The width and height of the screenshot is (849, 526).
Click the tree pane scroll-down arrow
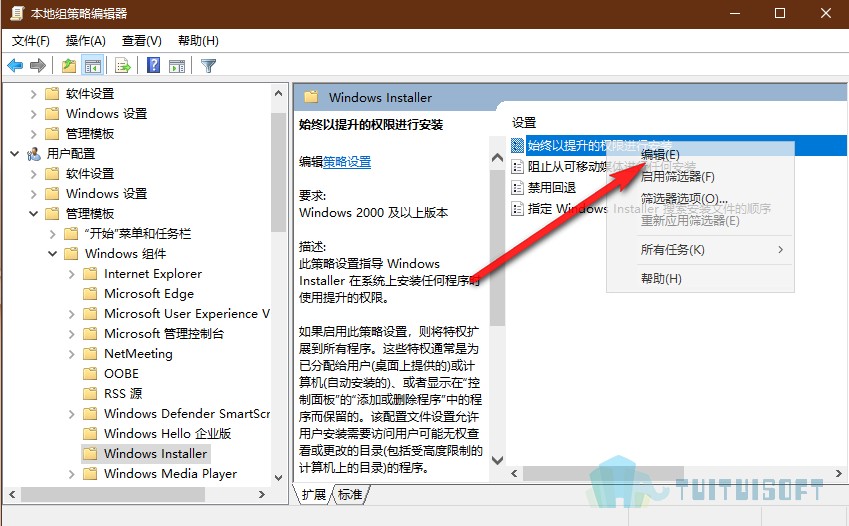[x=278, y=477]
